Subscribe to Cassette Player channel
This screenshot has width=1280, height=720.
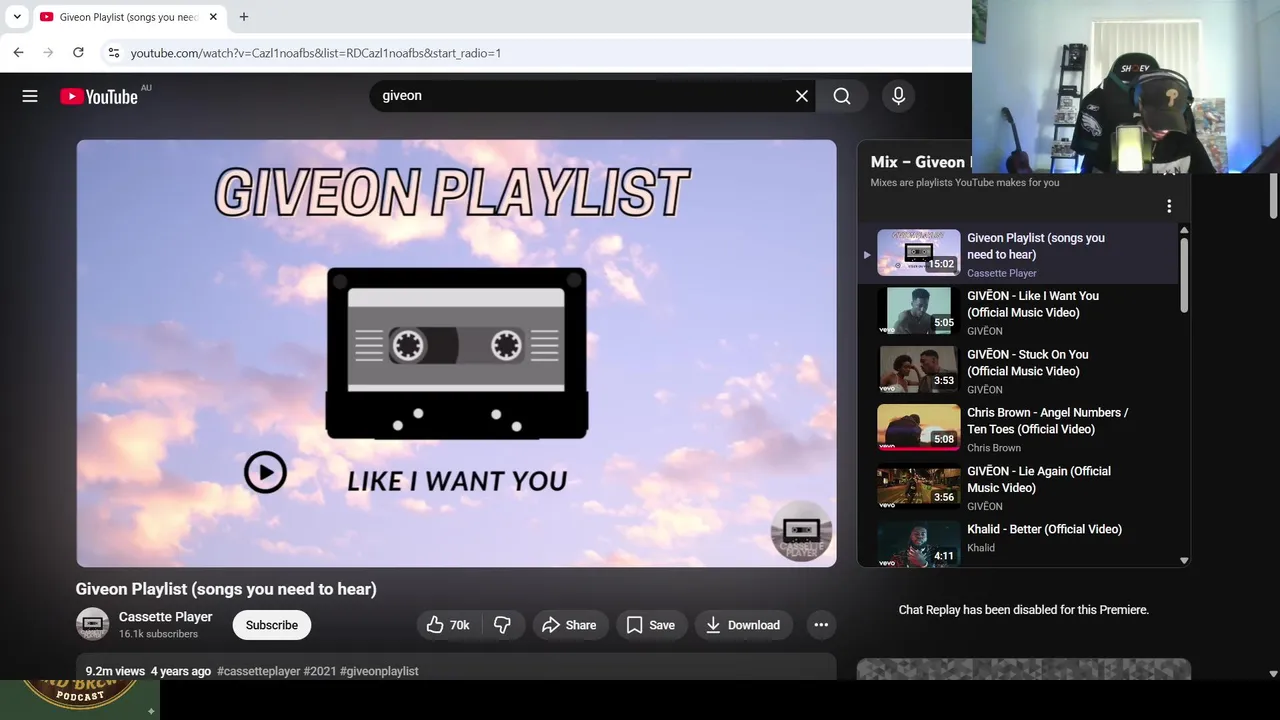[x=272, y=625]
